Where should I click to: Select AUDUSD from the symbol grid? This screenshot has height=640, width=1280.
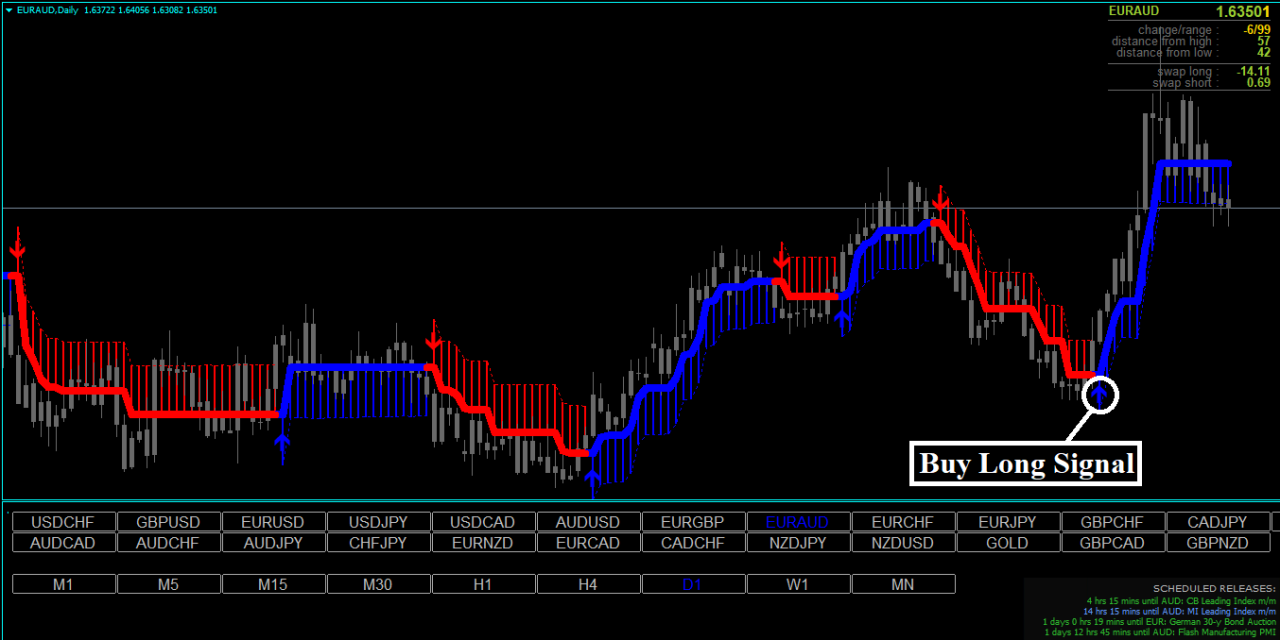pos(588,522)
